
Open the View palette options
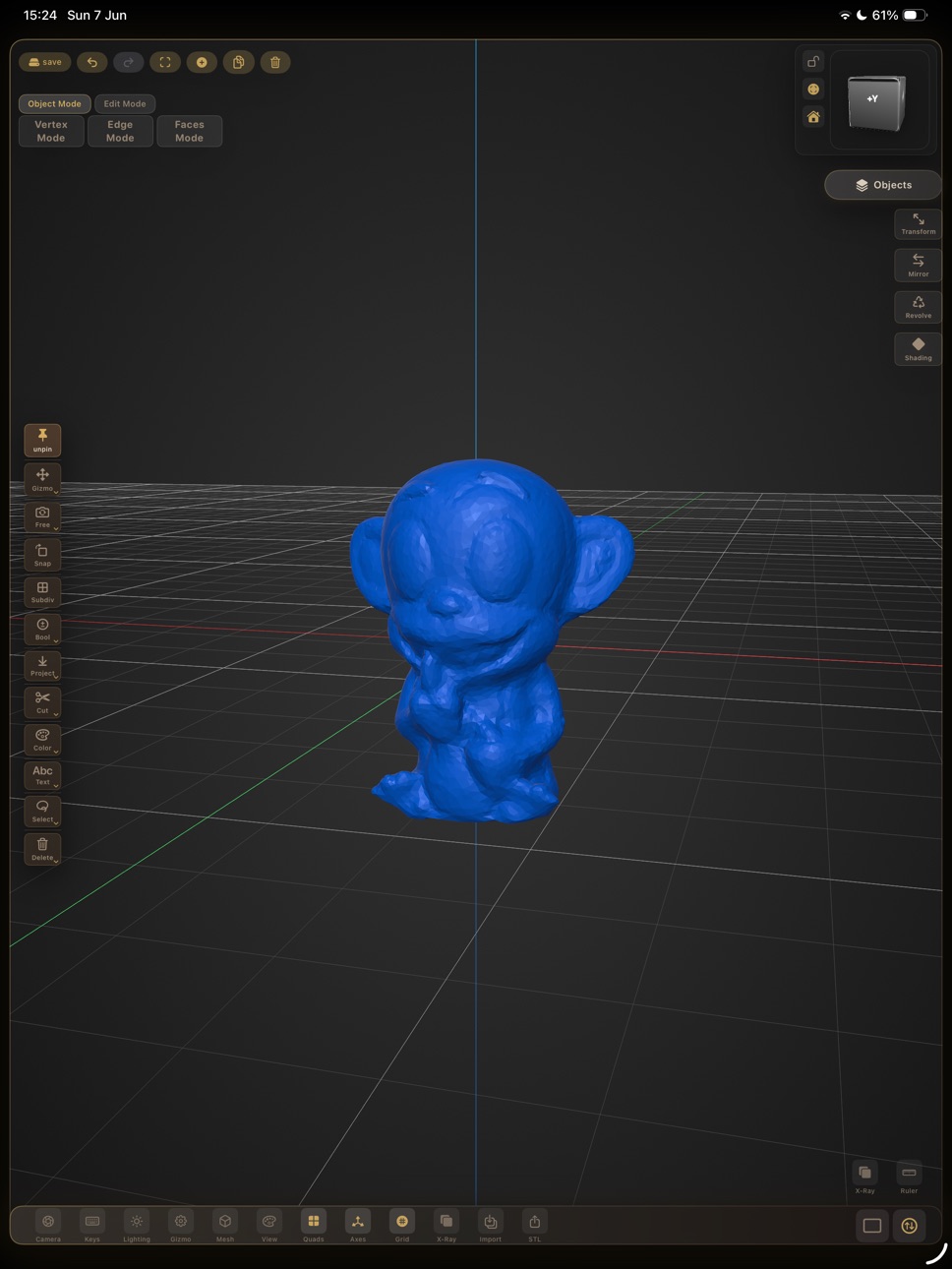[269, 1225]
